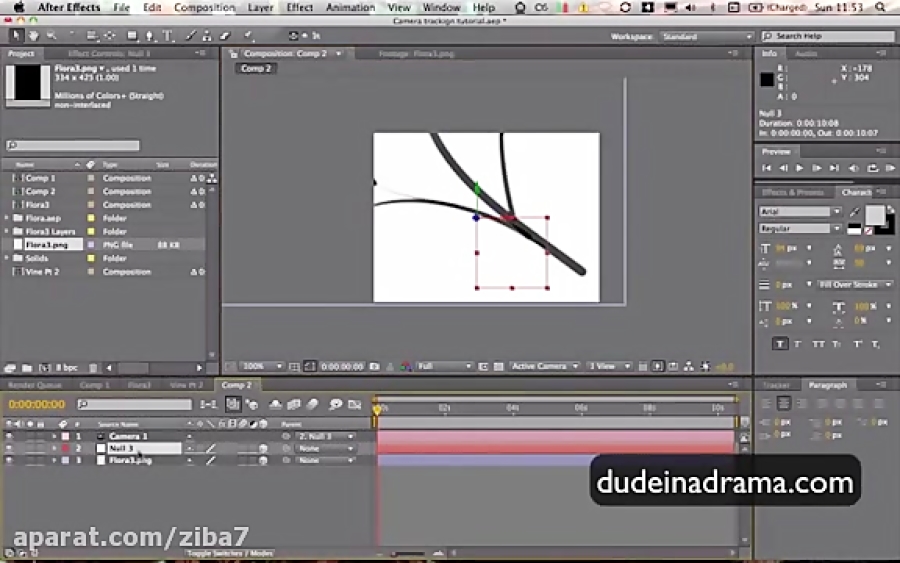
Task: Hide the Null 3 layer
Action: pos(9,448)
